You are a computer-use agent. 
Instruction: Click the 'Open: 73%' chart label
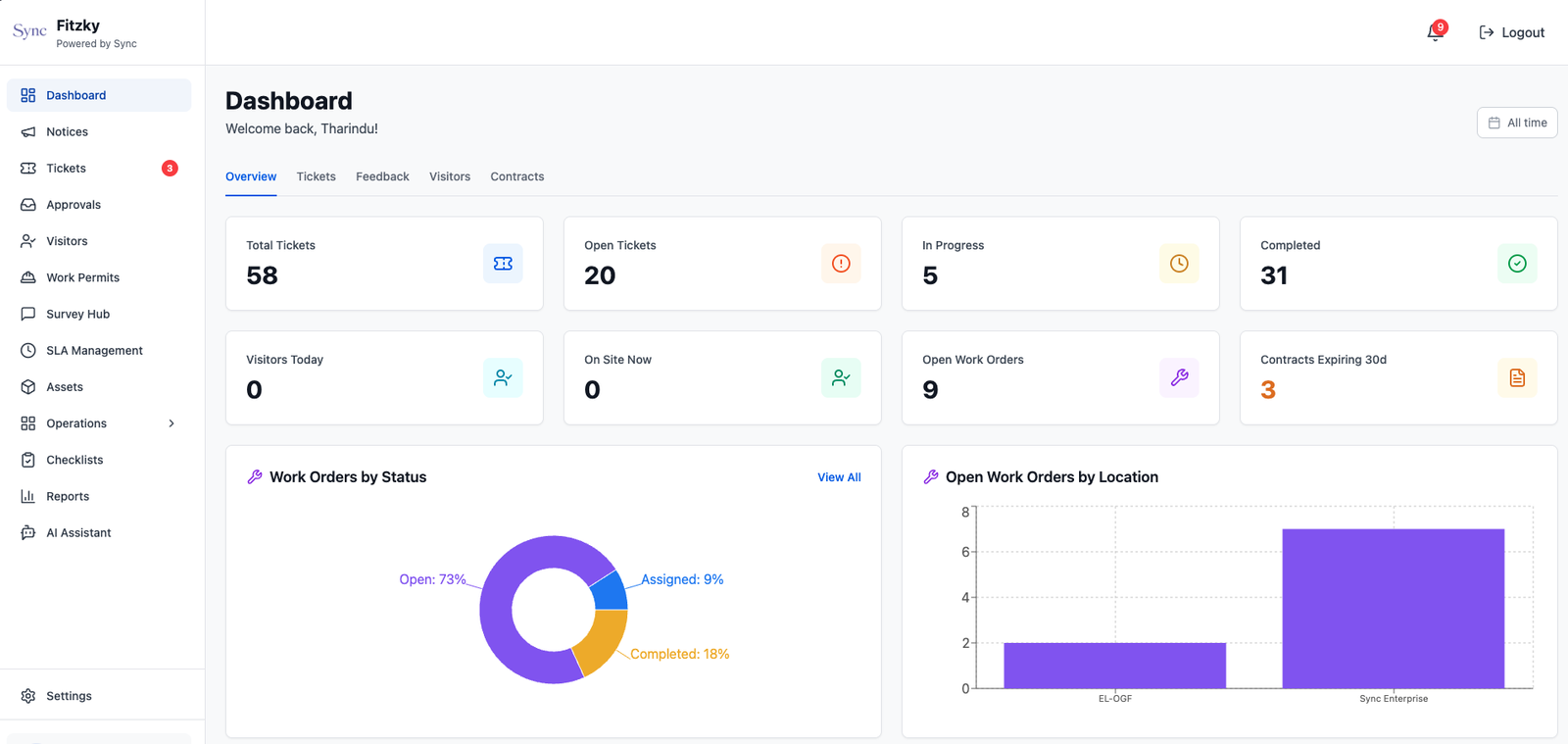[432, 579]
